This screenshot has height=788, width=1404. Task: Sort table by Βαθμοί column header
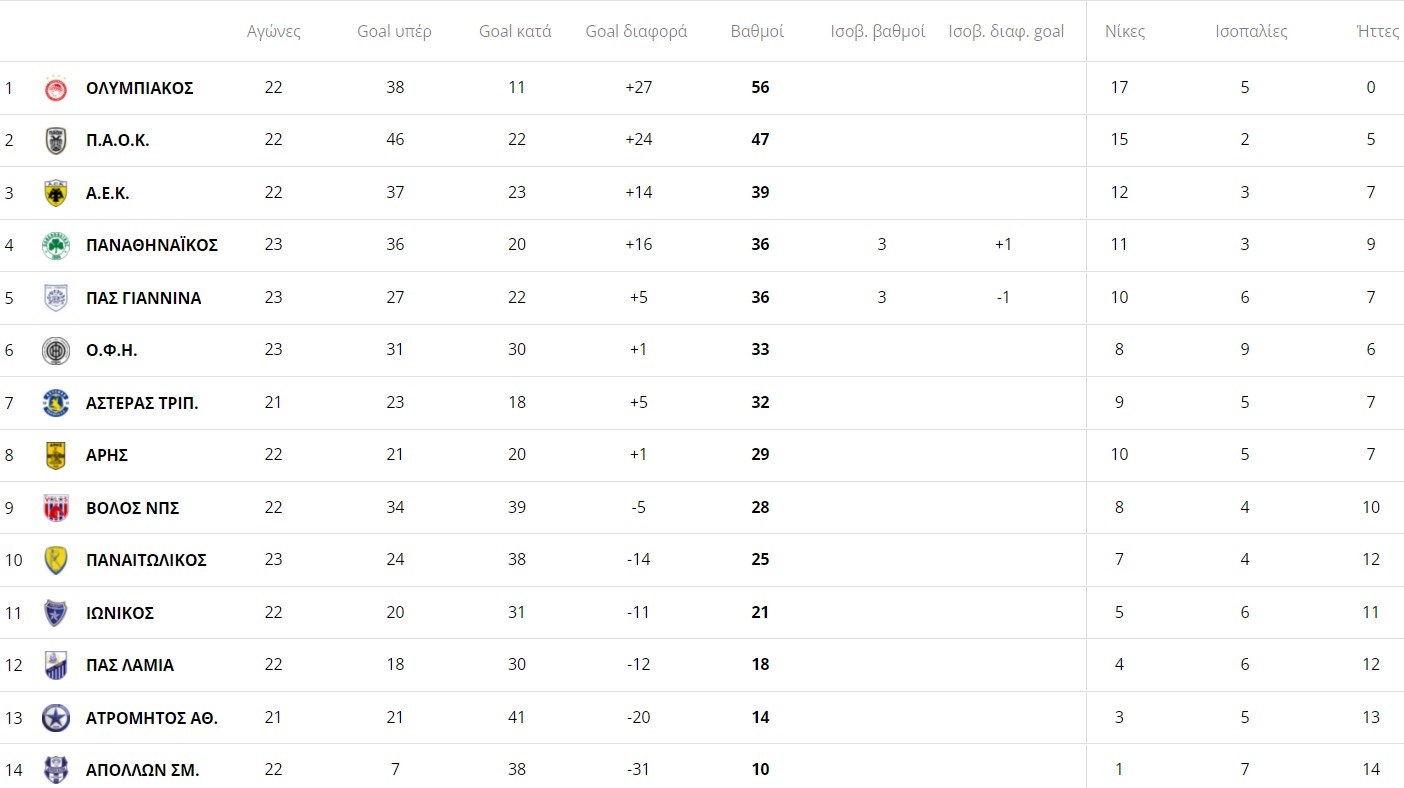[757, 31]
